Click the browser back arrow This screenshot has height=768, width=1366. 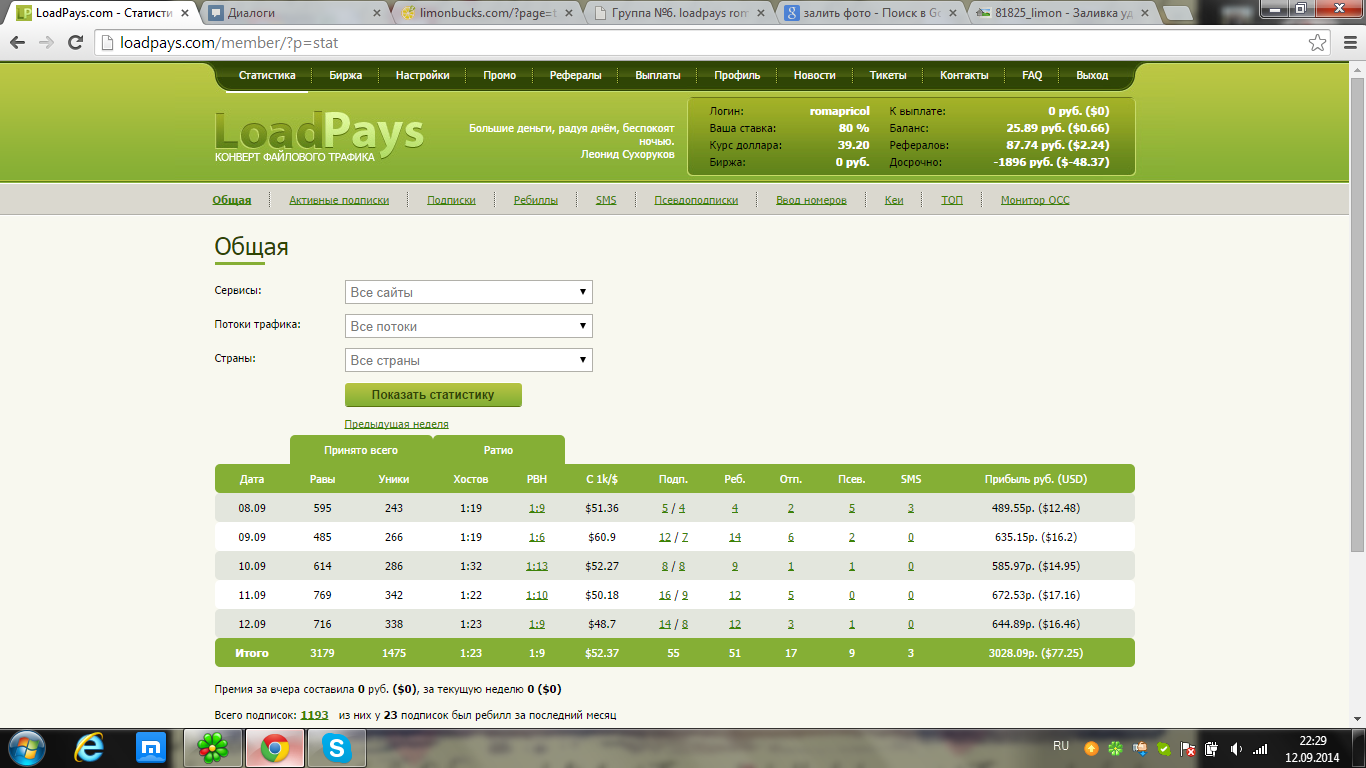point(18,43)
